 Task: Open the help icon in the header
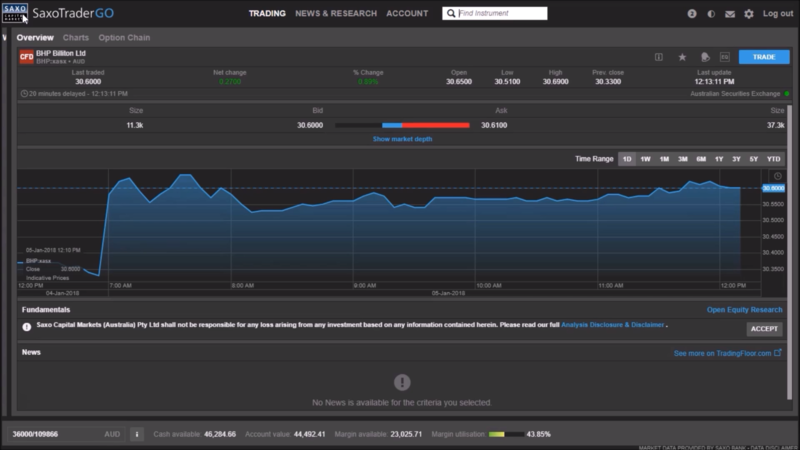point(692,14)
